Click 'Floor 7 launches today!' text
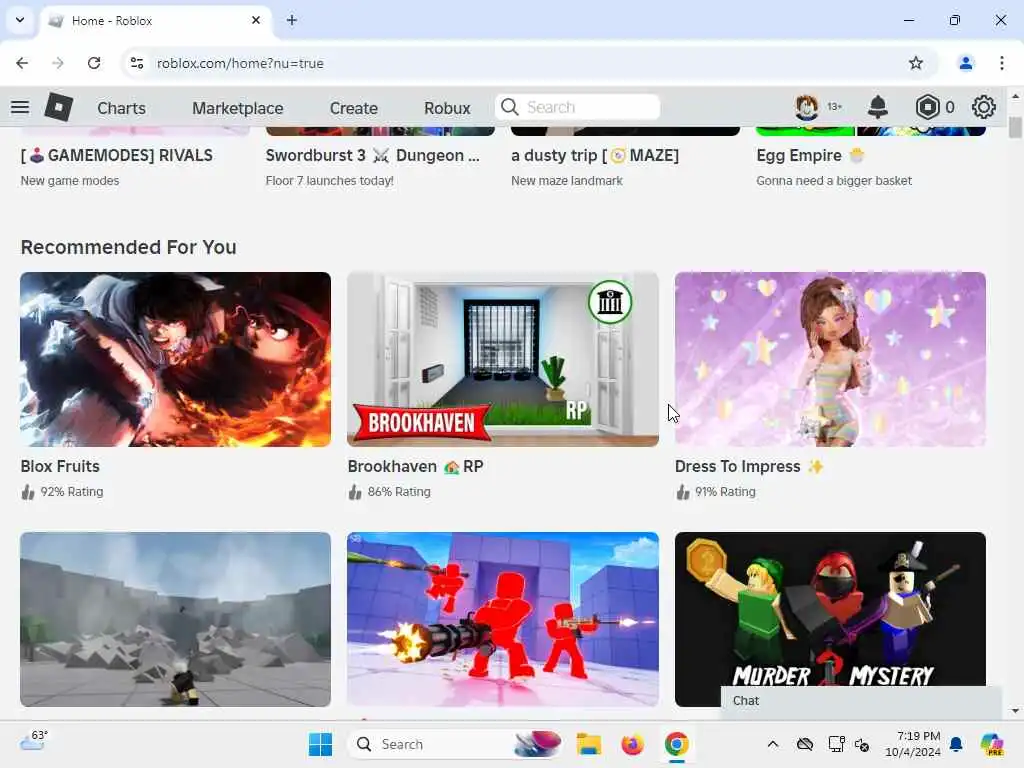 pos(330,181)
